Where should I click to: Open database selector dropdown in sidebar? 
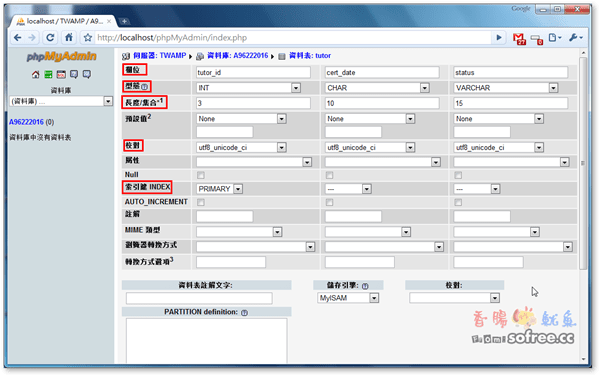point(61,101)
